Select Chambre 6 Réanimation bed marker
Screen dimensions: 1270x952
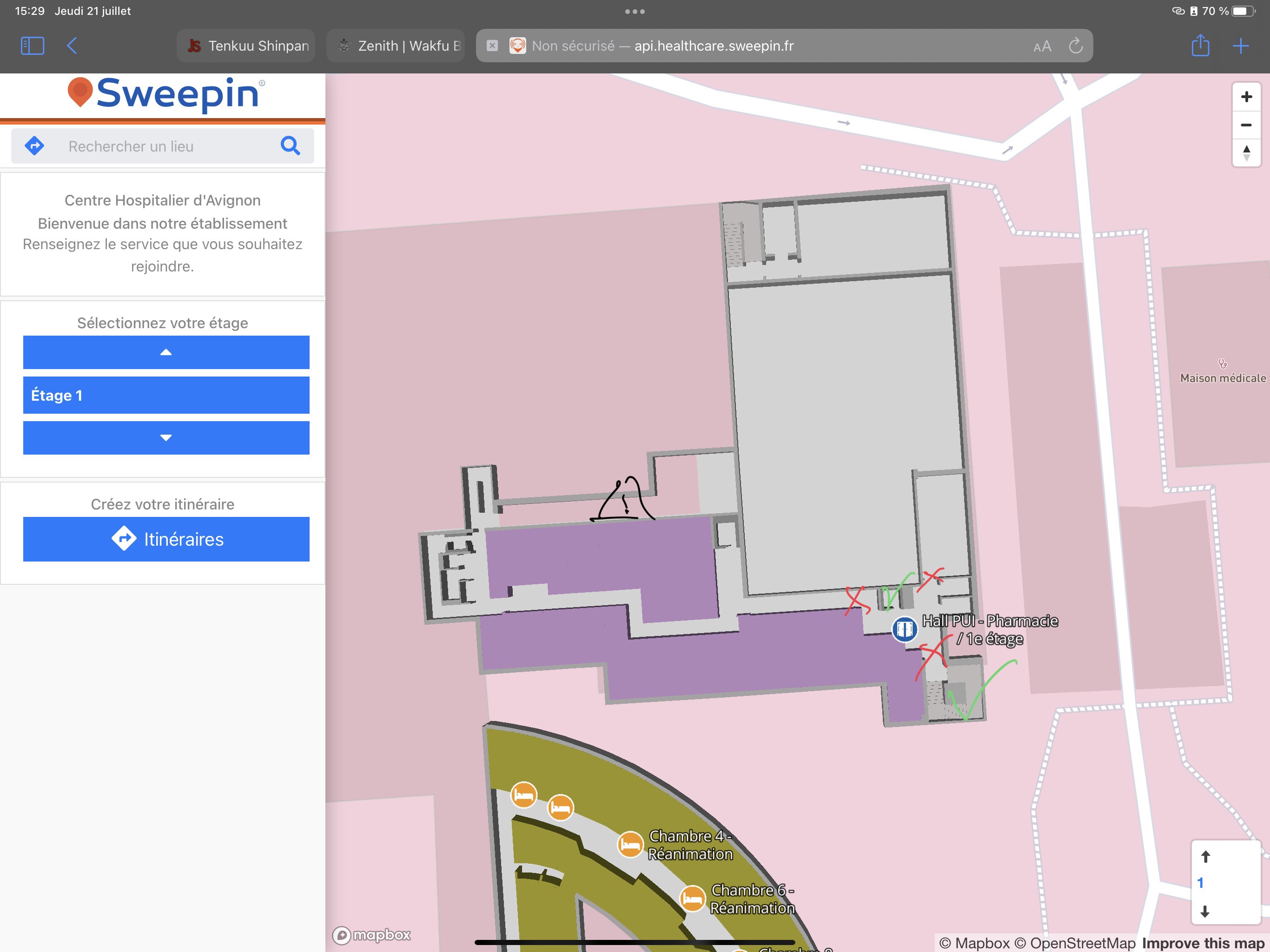(x=692, y=899)
